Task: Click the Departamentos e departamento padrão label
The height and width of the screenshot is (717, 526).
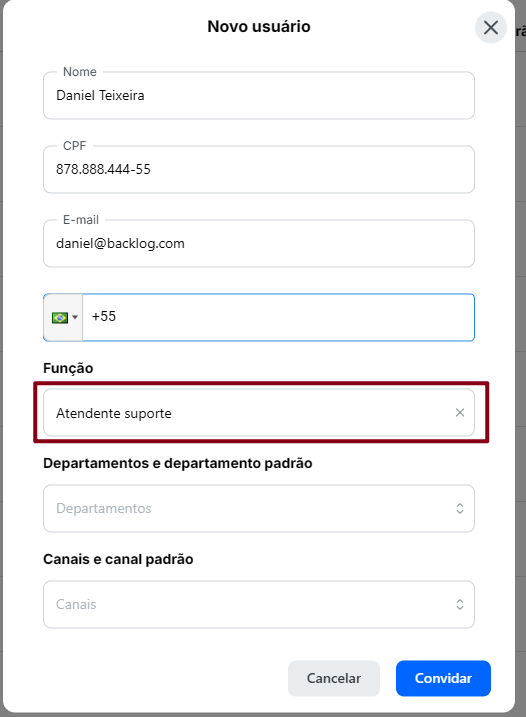Action: click(x=177, y=463)
